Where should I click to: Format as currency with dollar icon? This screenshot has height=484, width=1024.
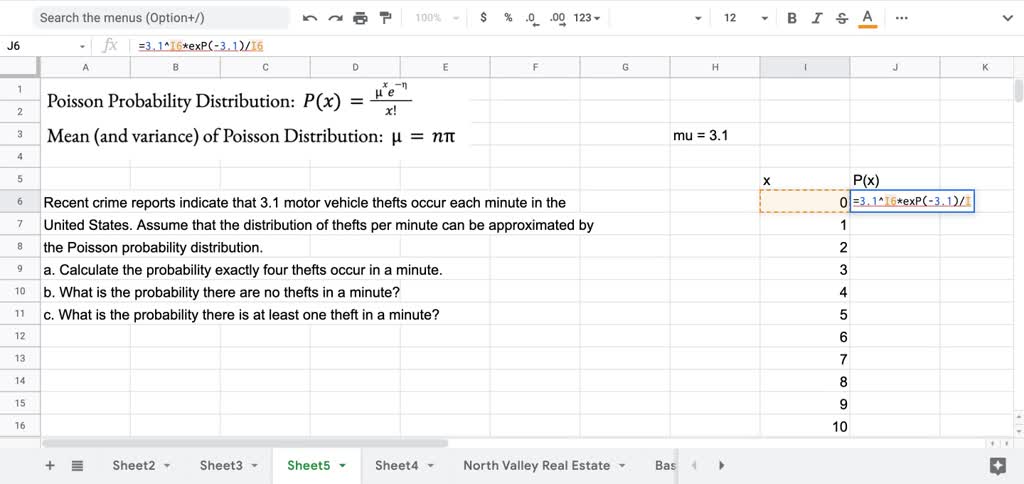[x=483, y=18]
